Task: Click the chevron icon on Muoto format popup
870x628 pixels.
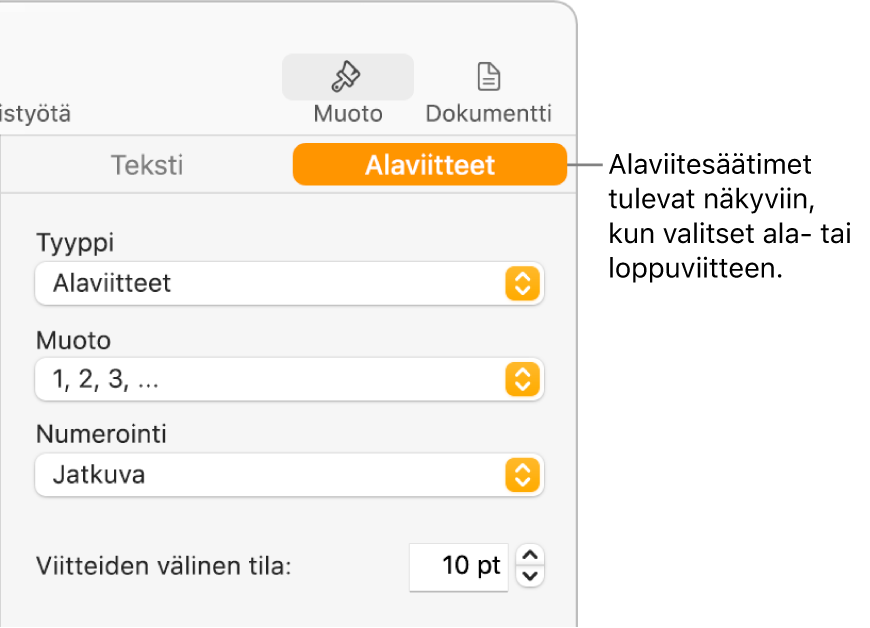Action: pos(524,380)
